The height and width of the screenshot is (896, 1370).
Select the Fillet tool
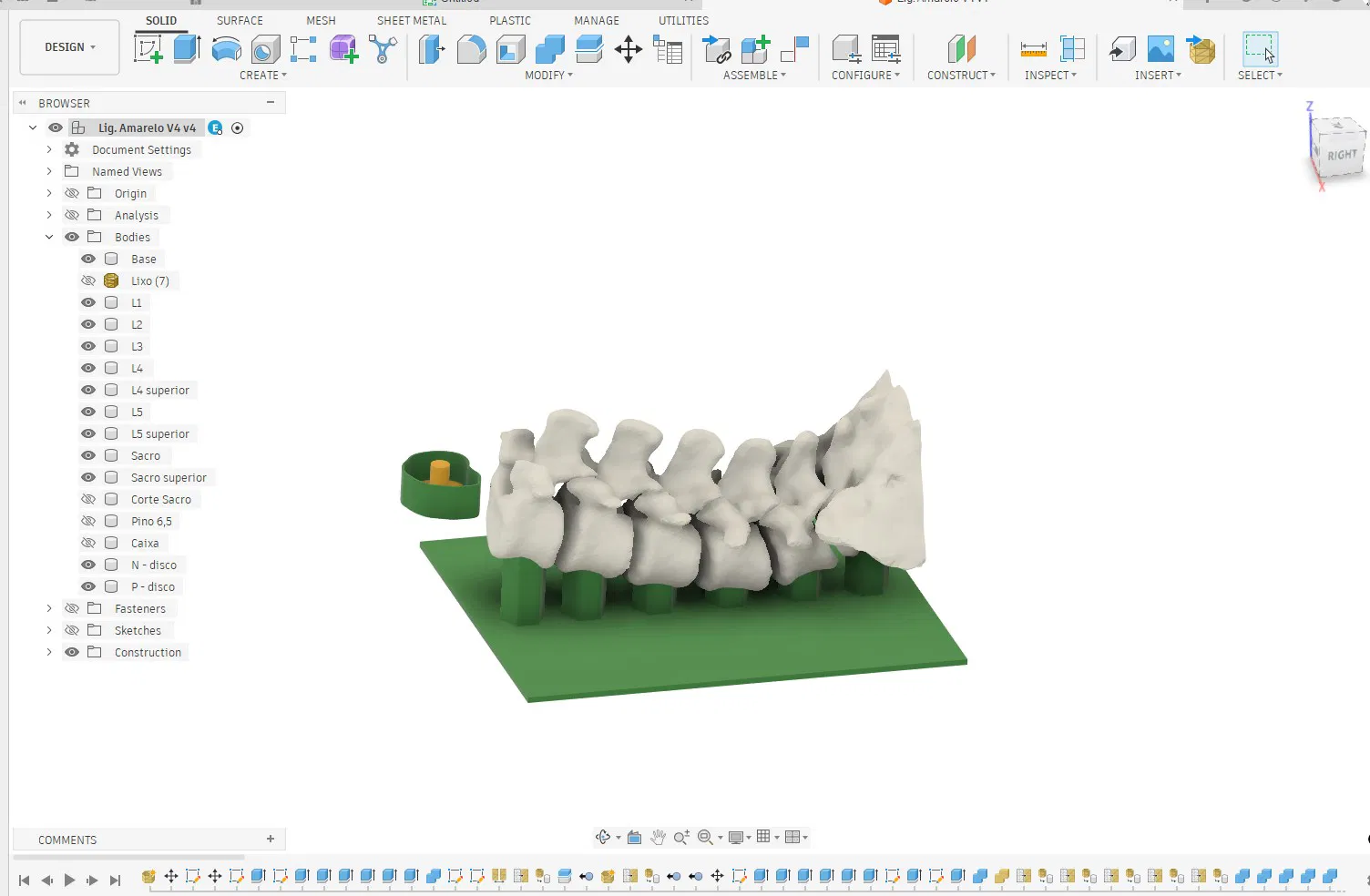coord(471,49)
